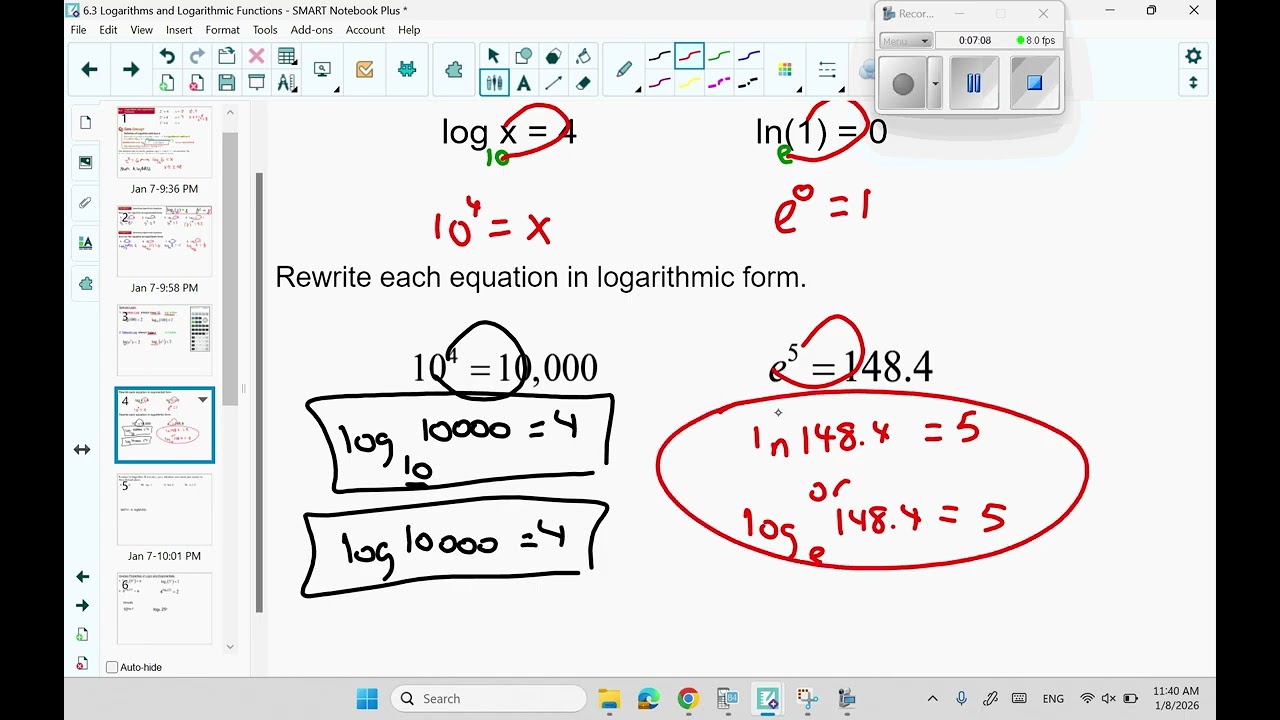Select the Fill paint bucket tool
Viewport: 1280px width, 720px height.
click(583, 56)
